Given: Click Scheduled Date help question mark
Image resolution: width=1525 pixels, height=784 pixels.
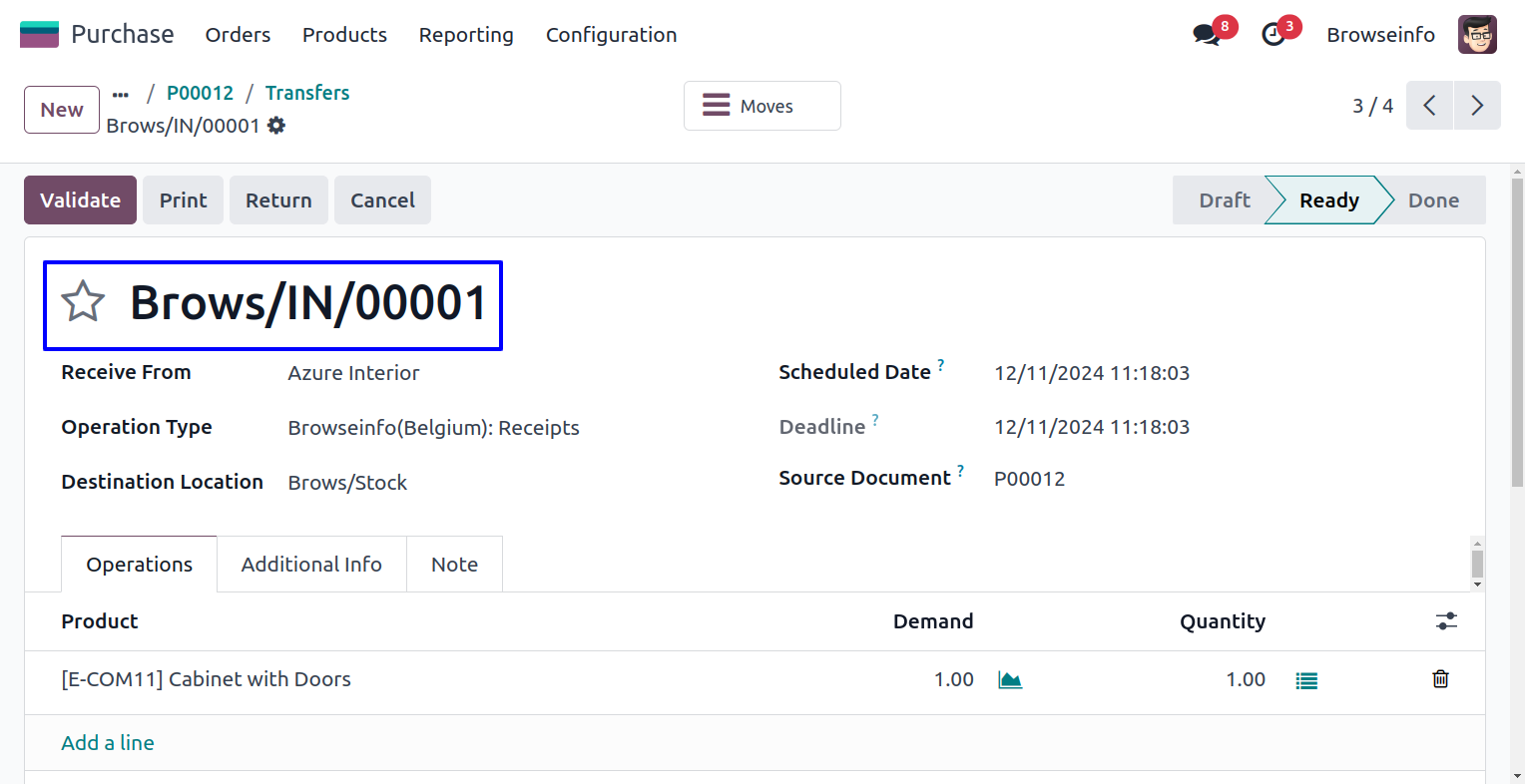Looking at the screenshot, I should point(940,365).
